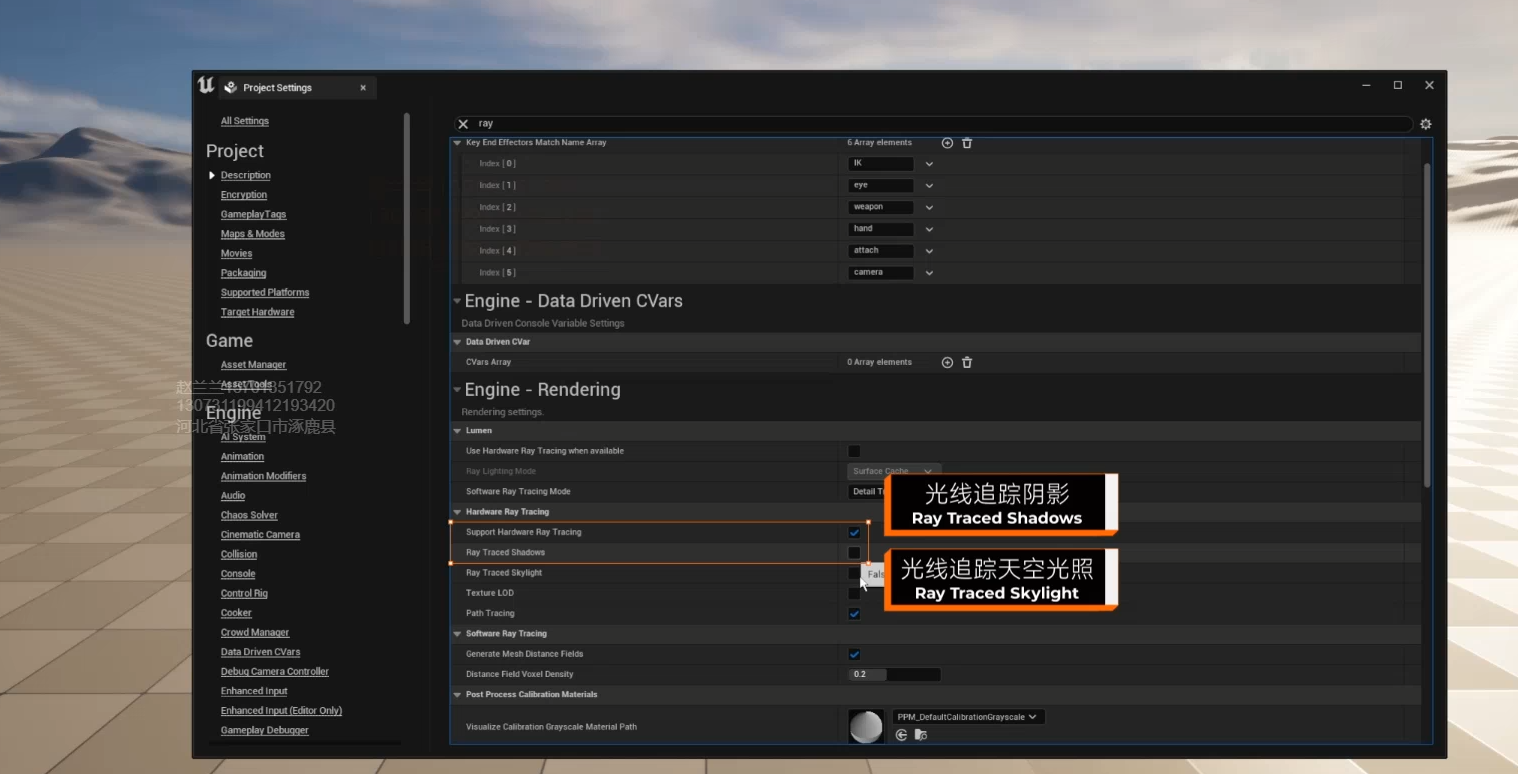
Task: Remove all Key End Effectors array elements
Action: click(967, 143)
